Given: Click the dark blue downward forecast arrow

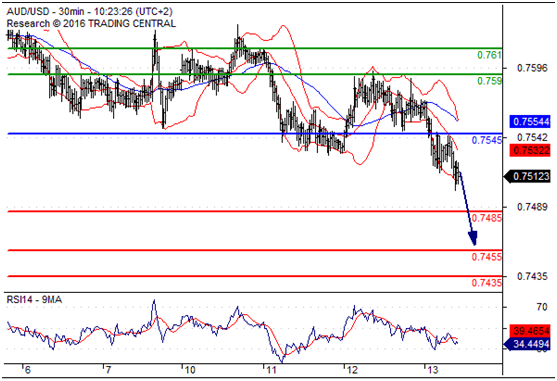Looking at the screenshot, I should click(467, 208).
